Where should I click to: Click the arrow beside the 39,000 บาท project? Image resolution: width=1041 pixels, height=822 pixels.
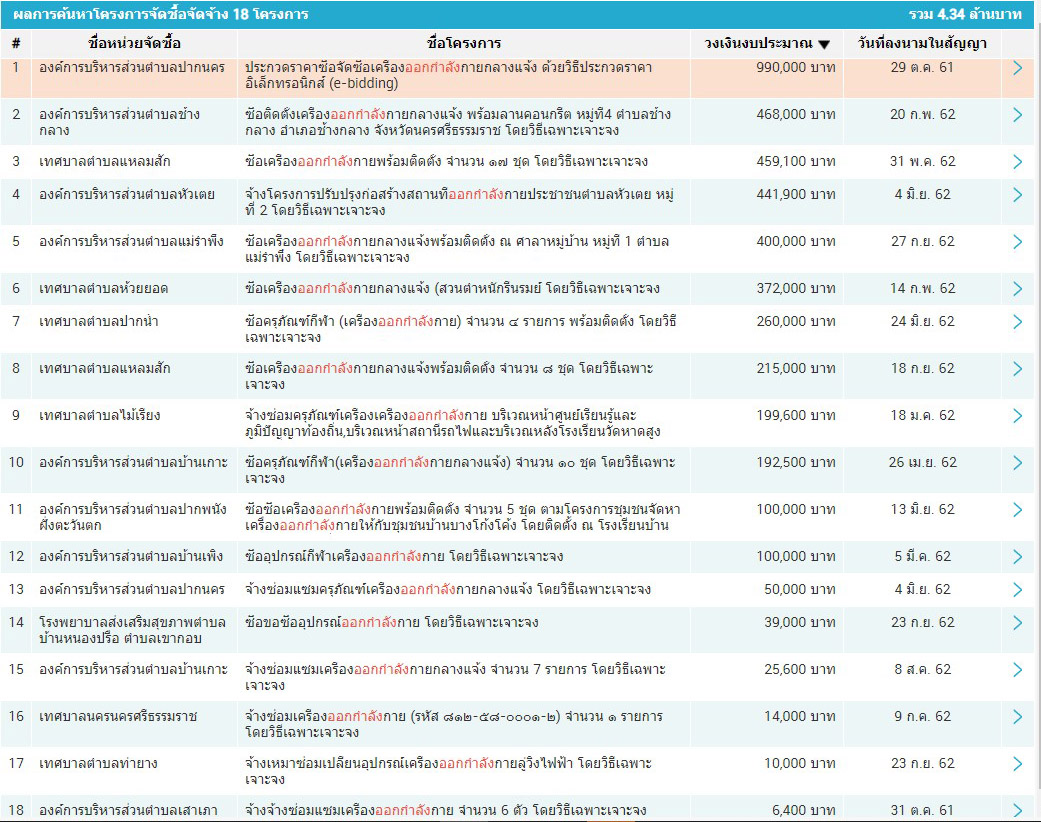[1017, 623]
